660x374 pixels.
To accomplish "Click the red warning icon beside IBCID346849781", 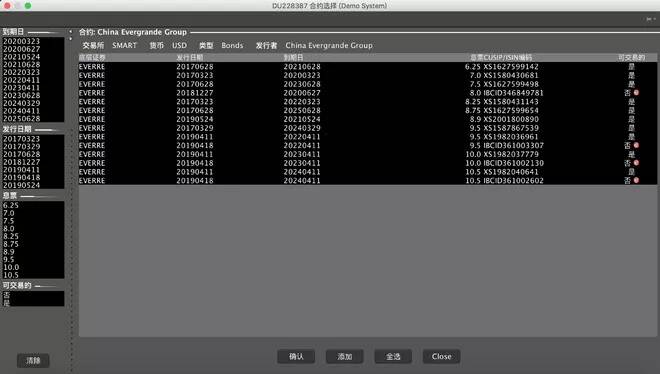I will pyautogui.click(x=636, y=93).
